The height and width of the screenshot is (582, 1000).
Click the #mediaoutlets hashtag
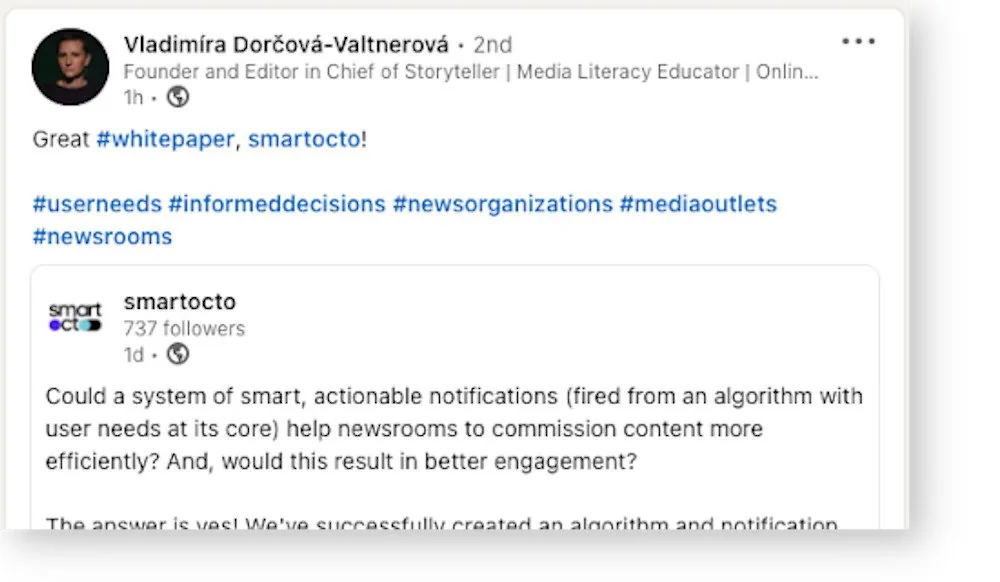[700, 204]
